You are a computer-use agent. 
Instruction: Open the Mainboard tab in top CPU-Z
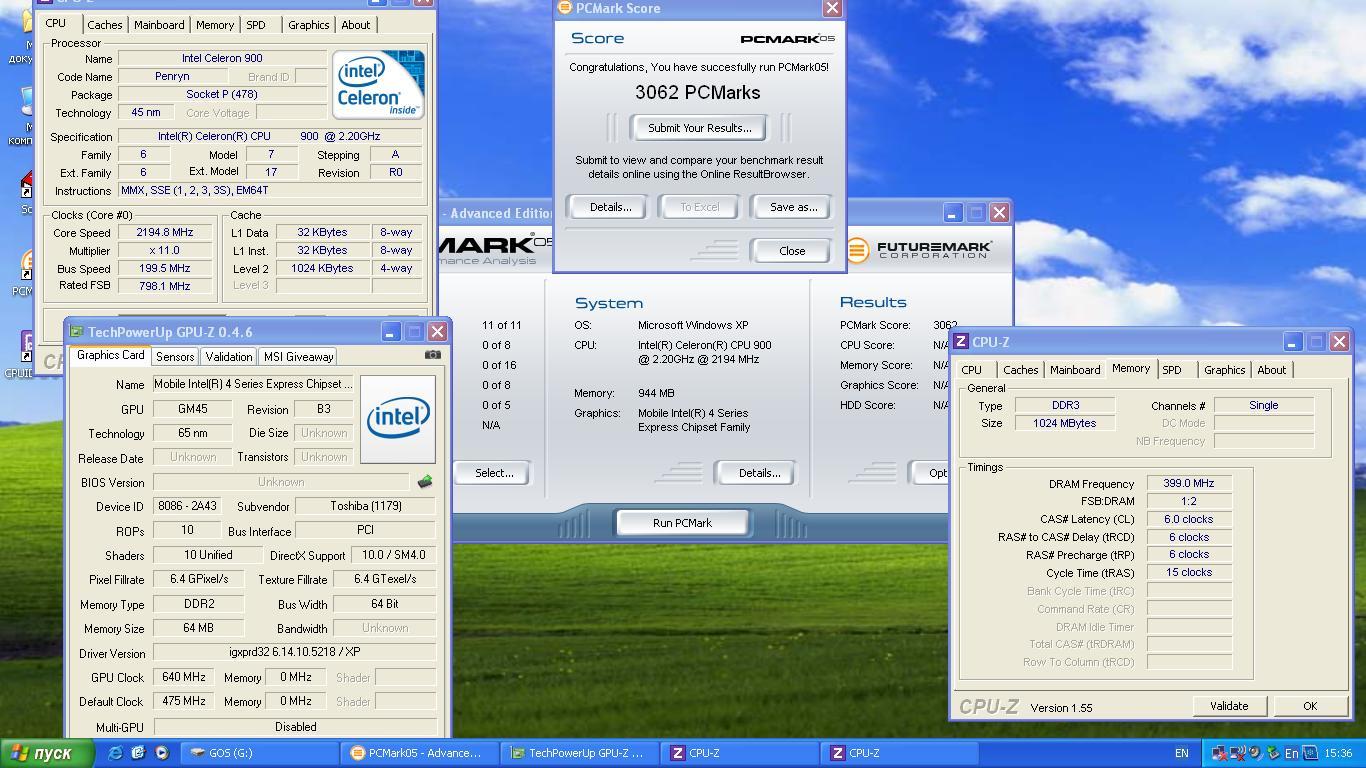[159, 25]
